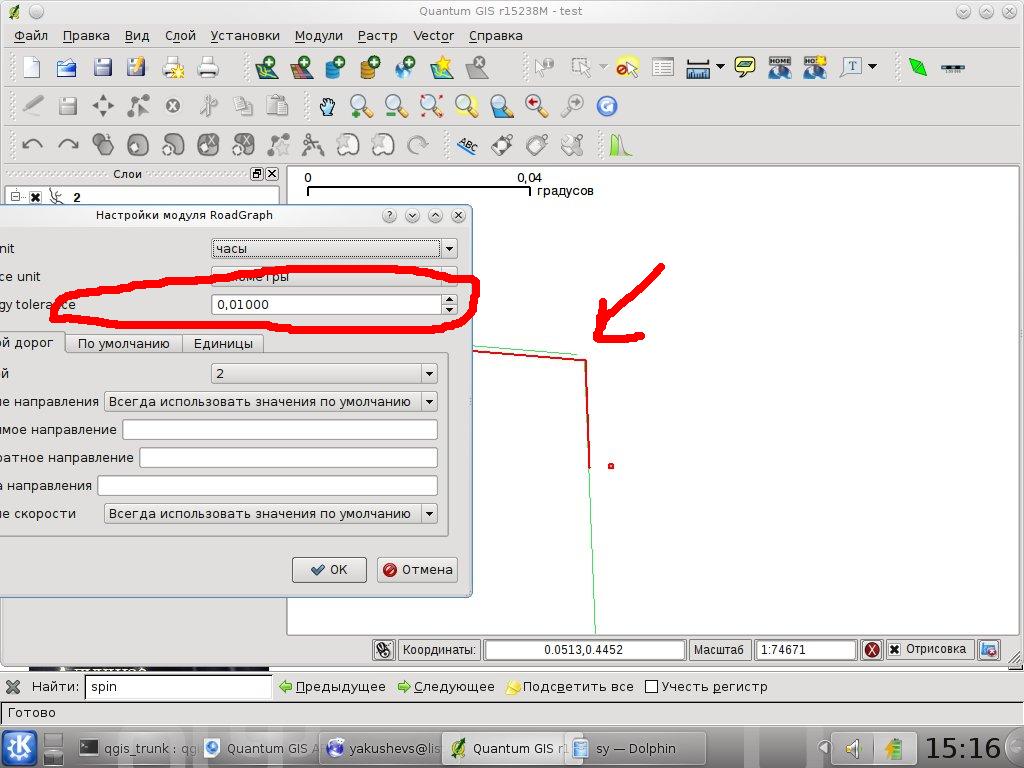Activate the Pan Map hand tool
This screenshot has width=1024, height=768.
click(327, 106)
